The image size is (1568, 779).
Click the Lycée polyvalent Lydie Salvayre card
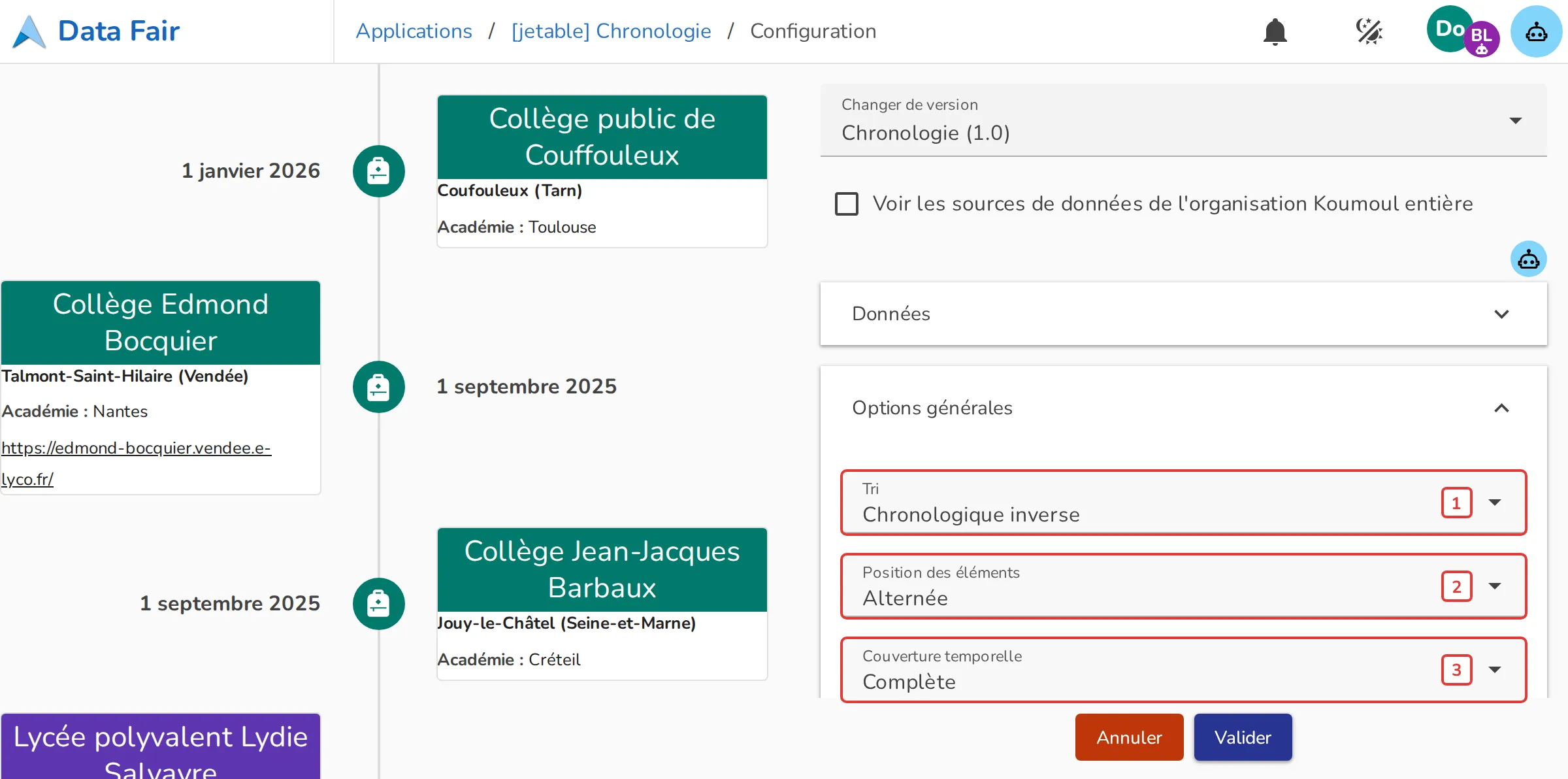click(161, 746)
